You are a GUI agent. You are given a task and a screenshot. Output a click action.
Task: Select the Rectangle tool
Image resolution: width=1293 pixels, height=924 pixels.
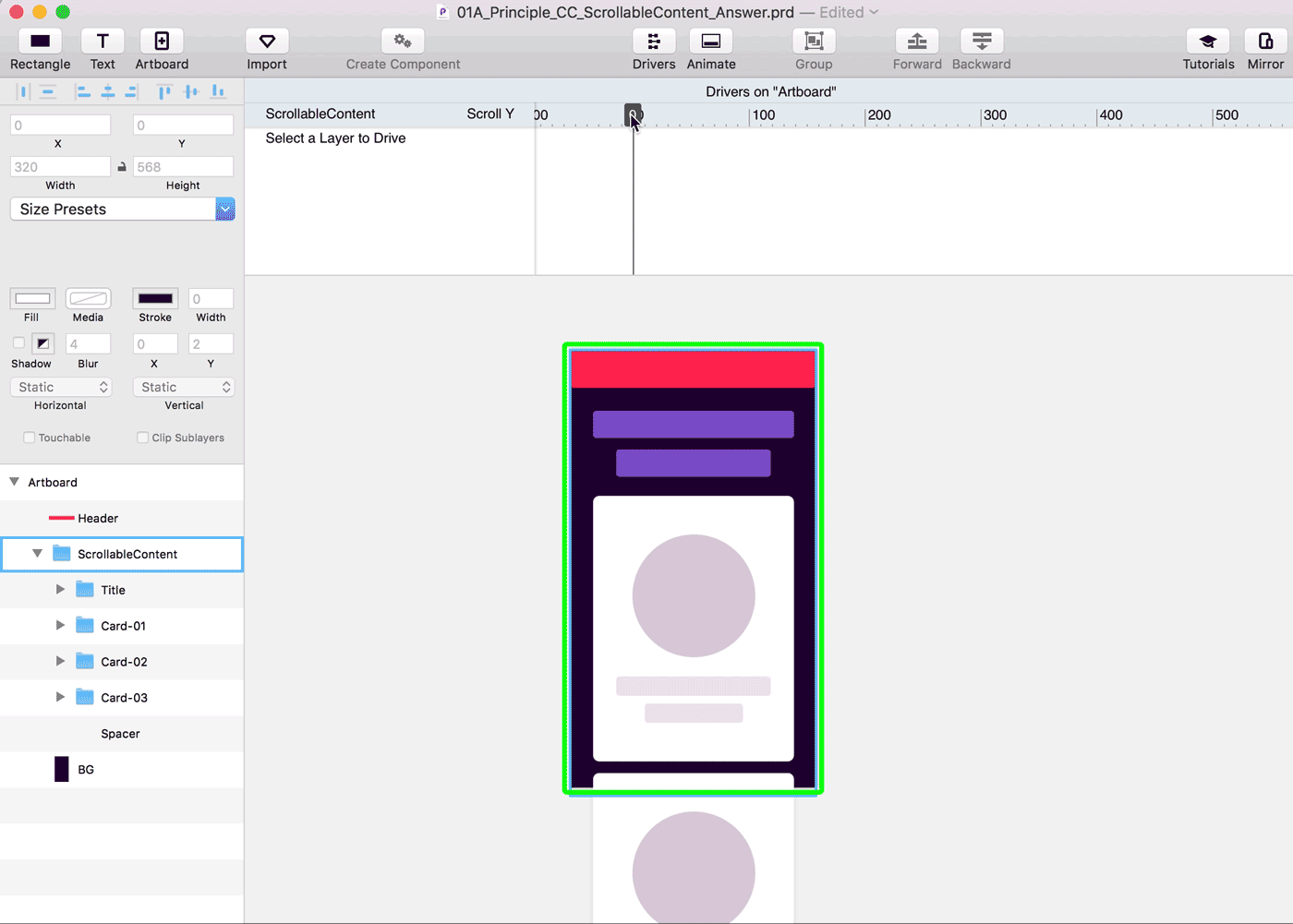pos(40,42)
